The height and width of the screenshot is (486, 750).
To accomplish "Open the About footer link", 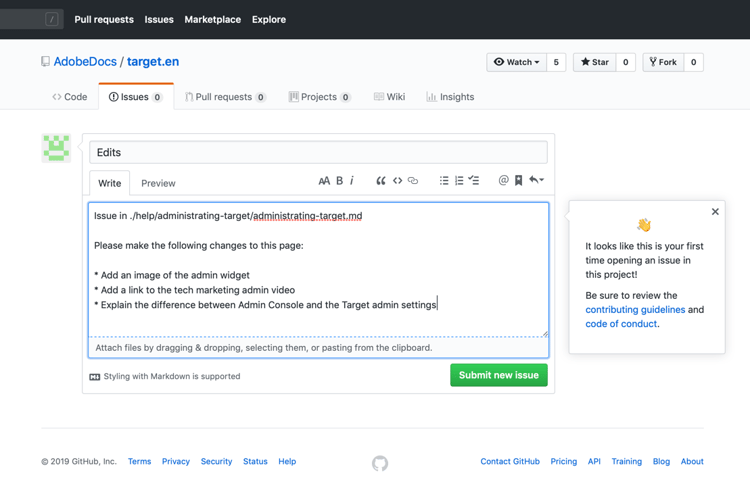I will tap(692, 462).
